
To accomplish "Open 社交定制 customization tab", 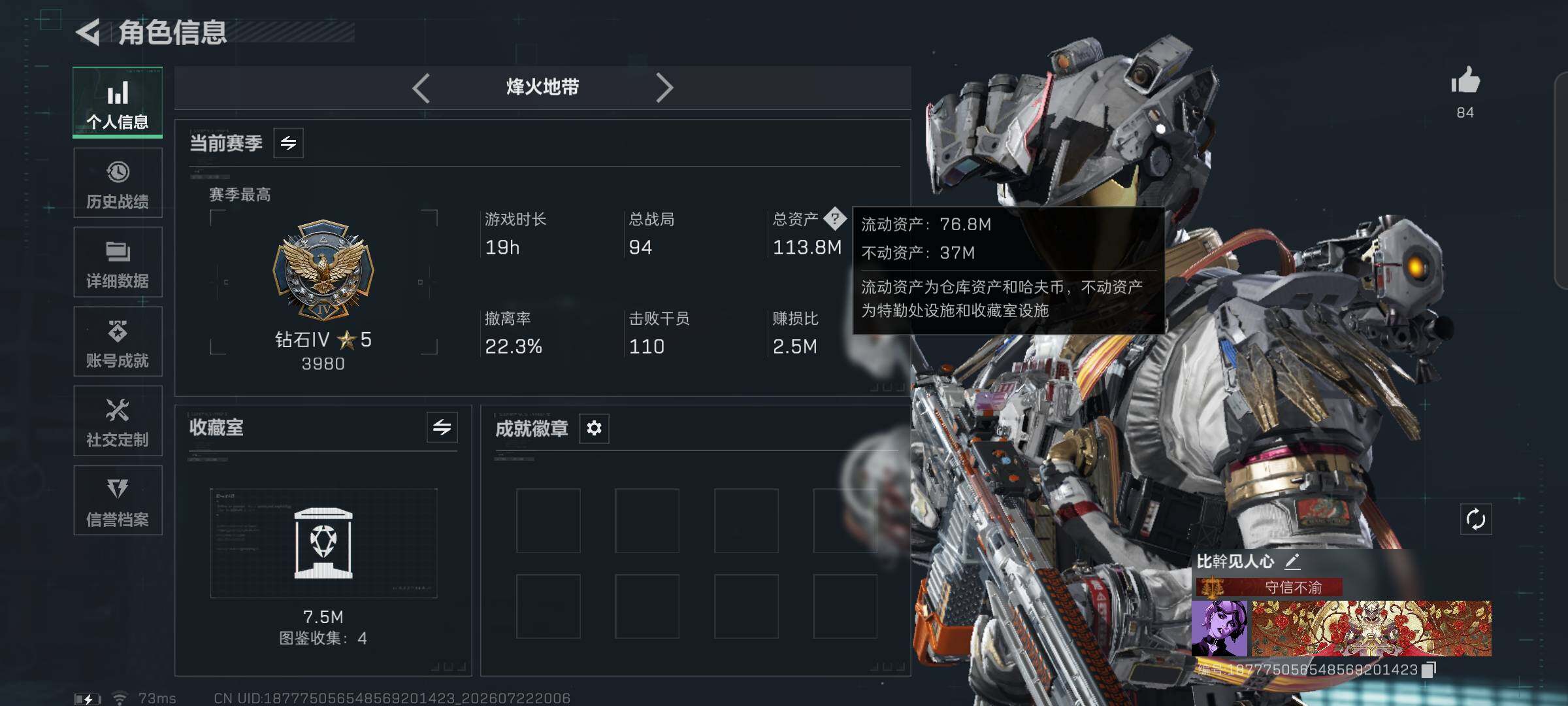I will coord(118,421).
